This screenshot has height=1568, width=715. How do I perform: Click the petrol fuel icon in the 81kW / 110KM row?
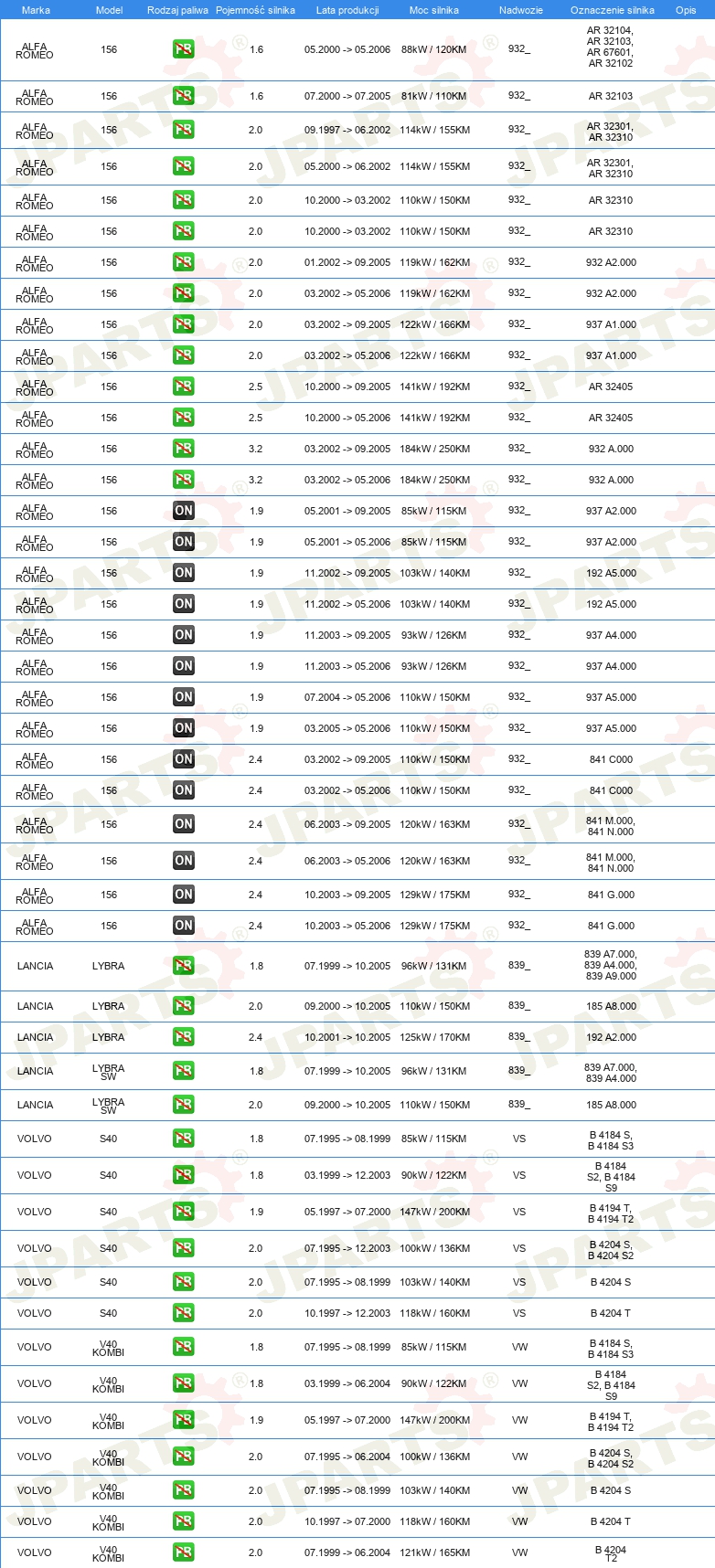pos(184,96)
